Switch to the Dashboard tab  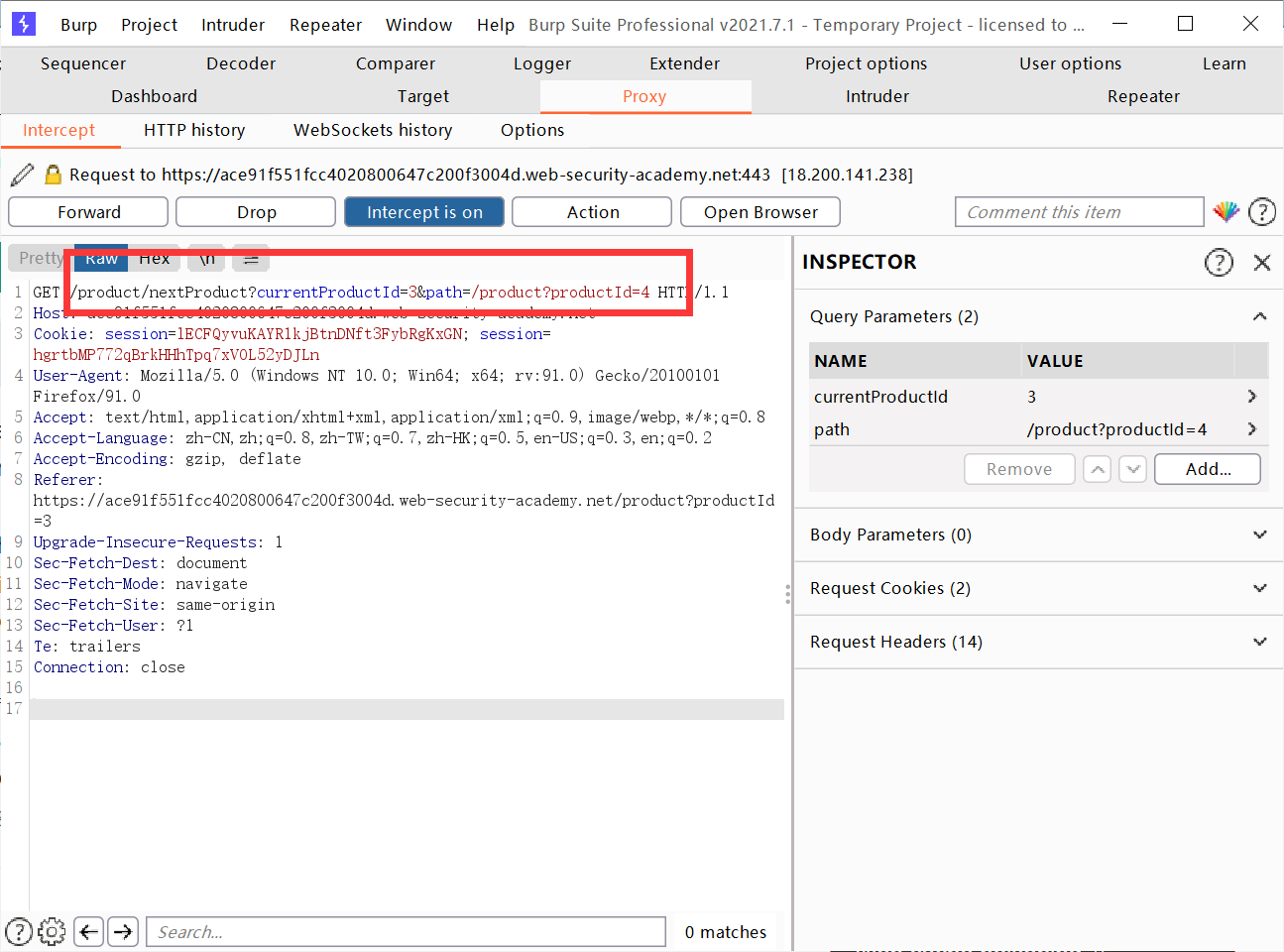[x=154, y=96]
